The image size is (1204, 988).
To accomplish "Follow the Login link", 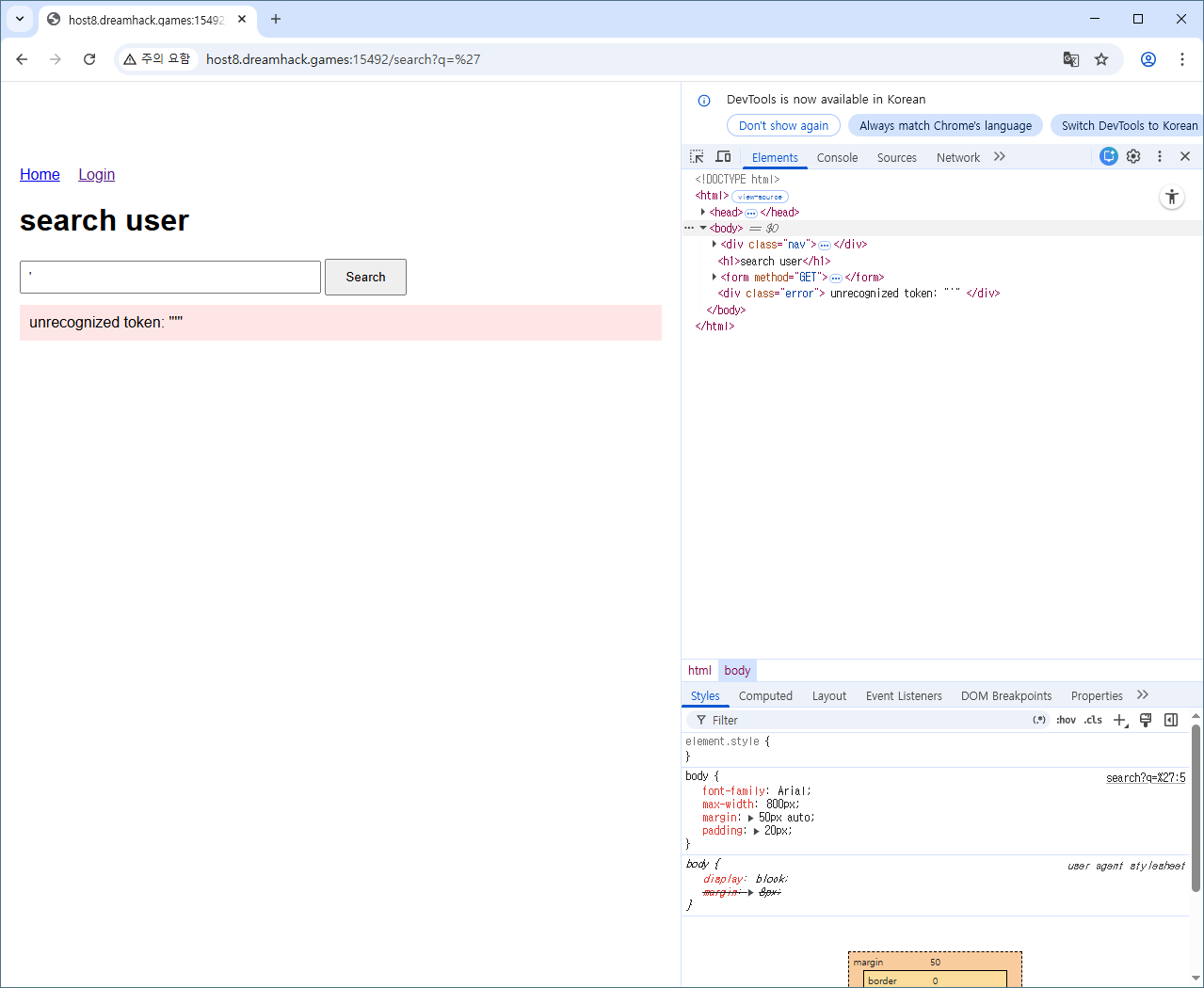I will 96,175.
